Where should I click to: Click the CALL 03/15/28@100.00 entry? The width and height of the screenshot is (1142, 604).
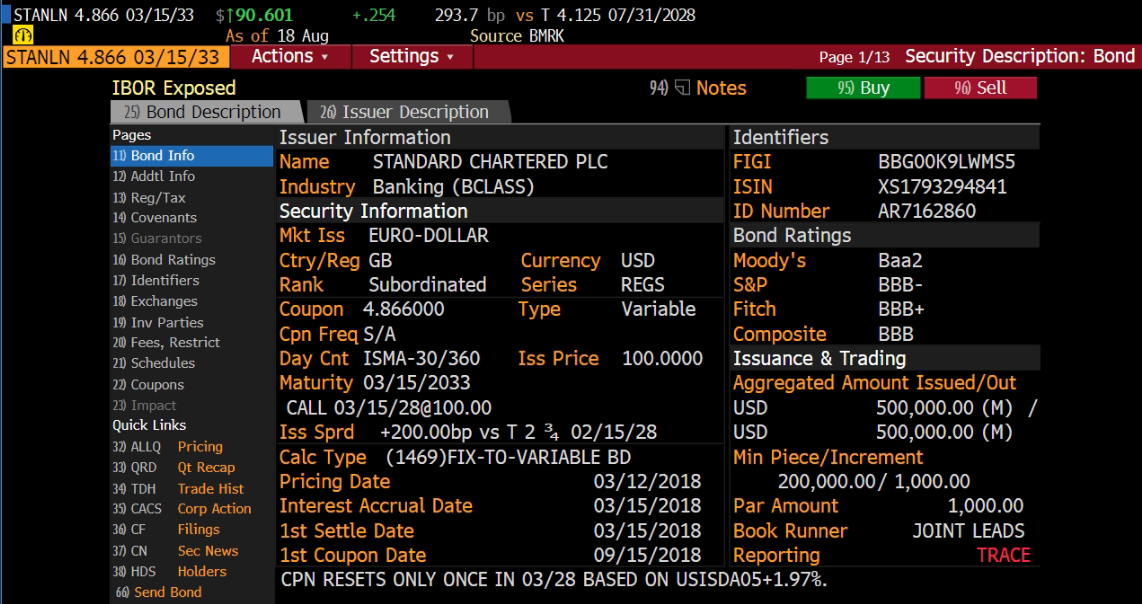(x=389, y=407)
